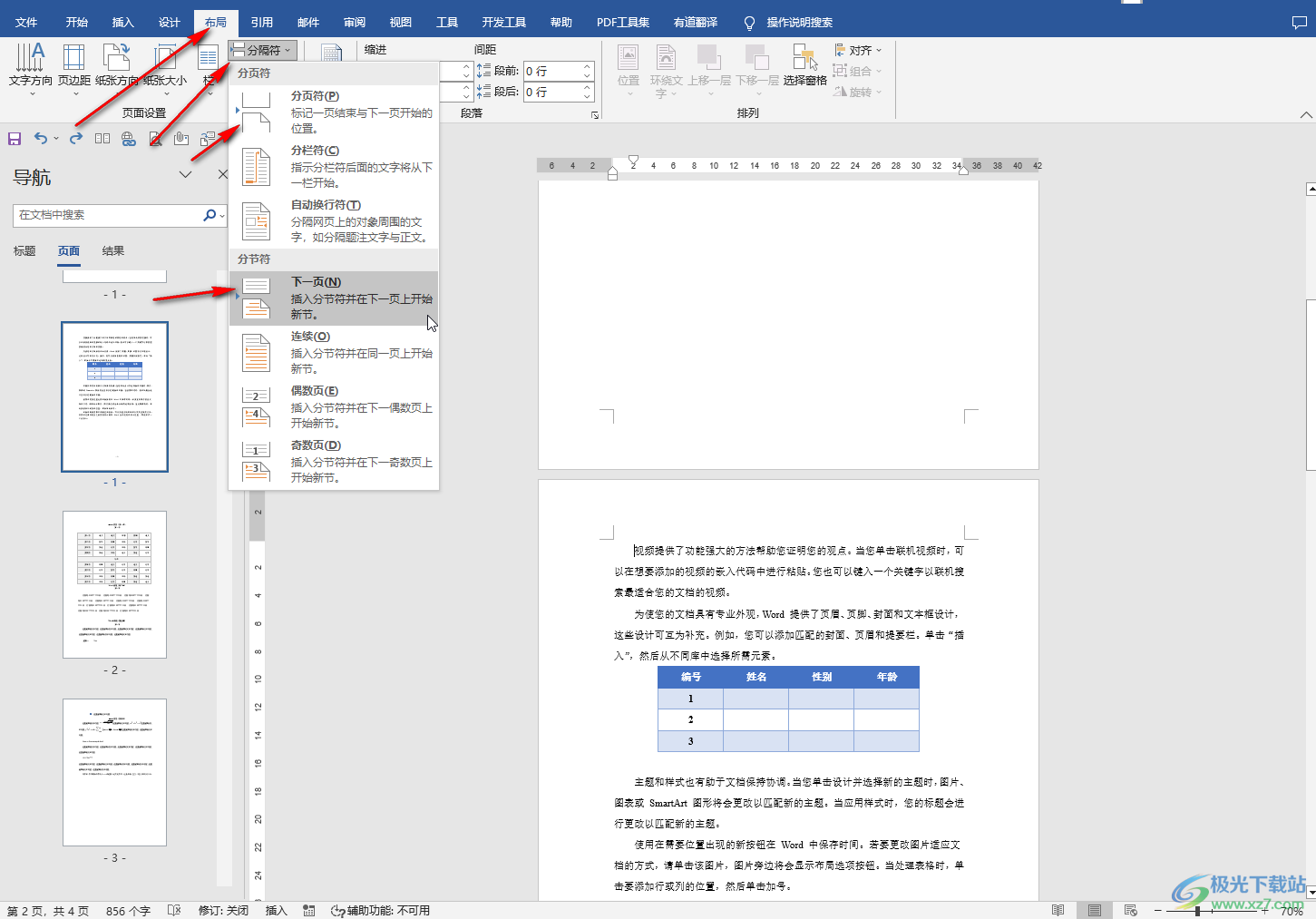The width and height of the screenshot is (1316, 919).
Task: Click the 上移一层 bring forward icon
Action: click(708, 69)
